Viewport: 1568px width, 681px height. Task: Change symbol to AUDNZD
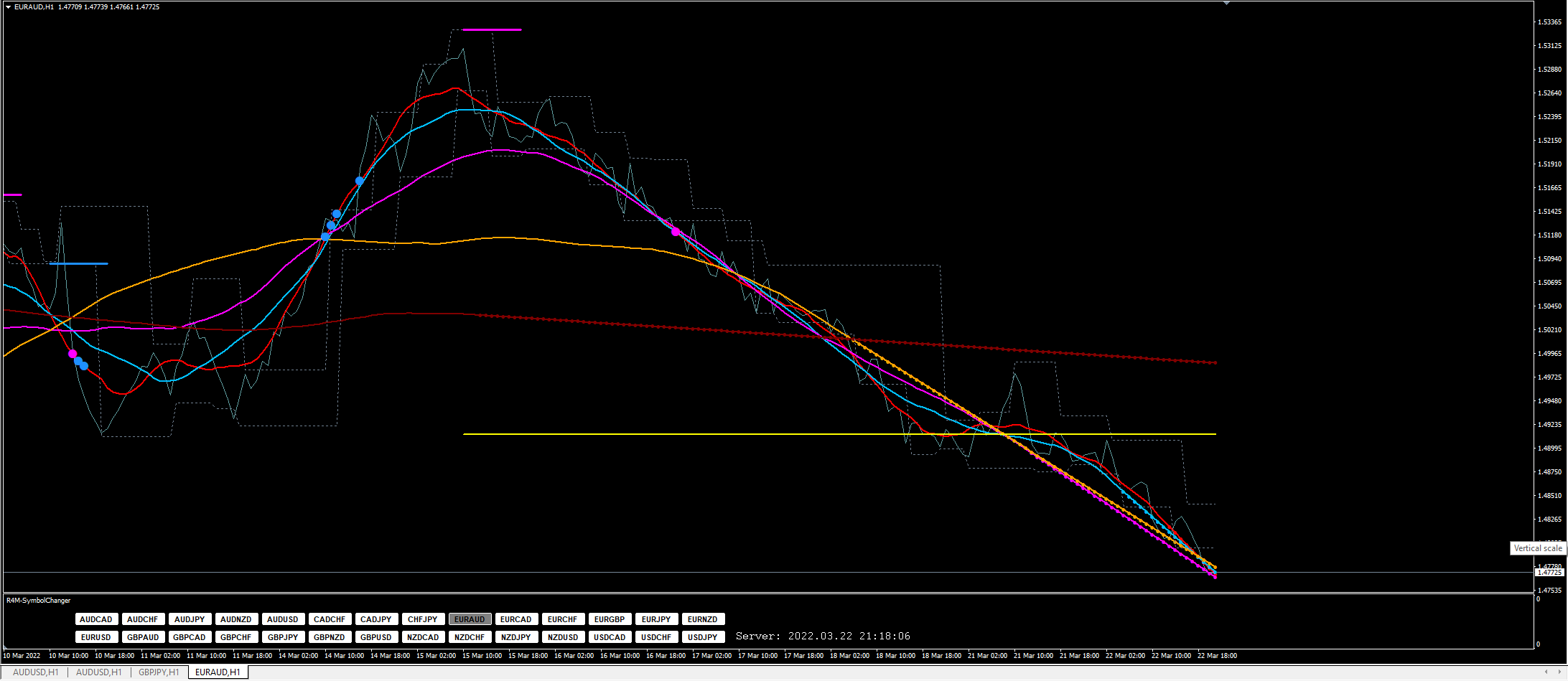pyautogui.click(x=236, y=619)
